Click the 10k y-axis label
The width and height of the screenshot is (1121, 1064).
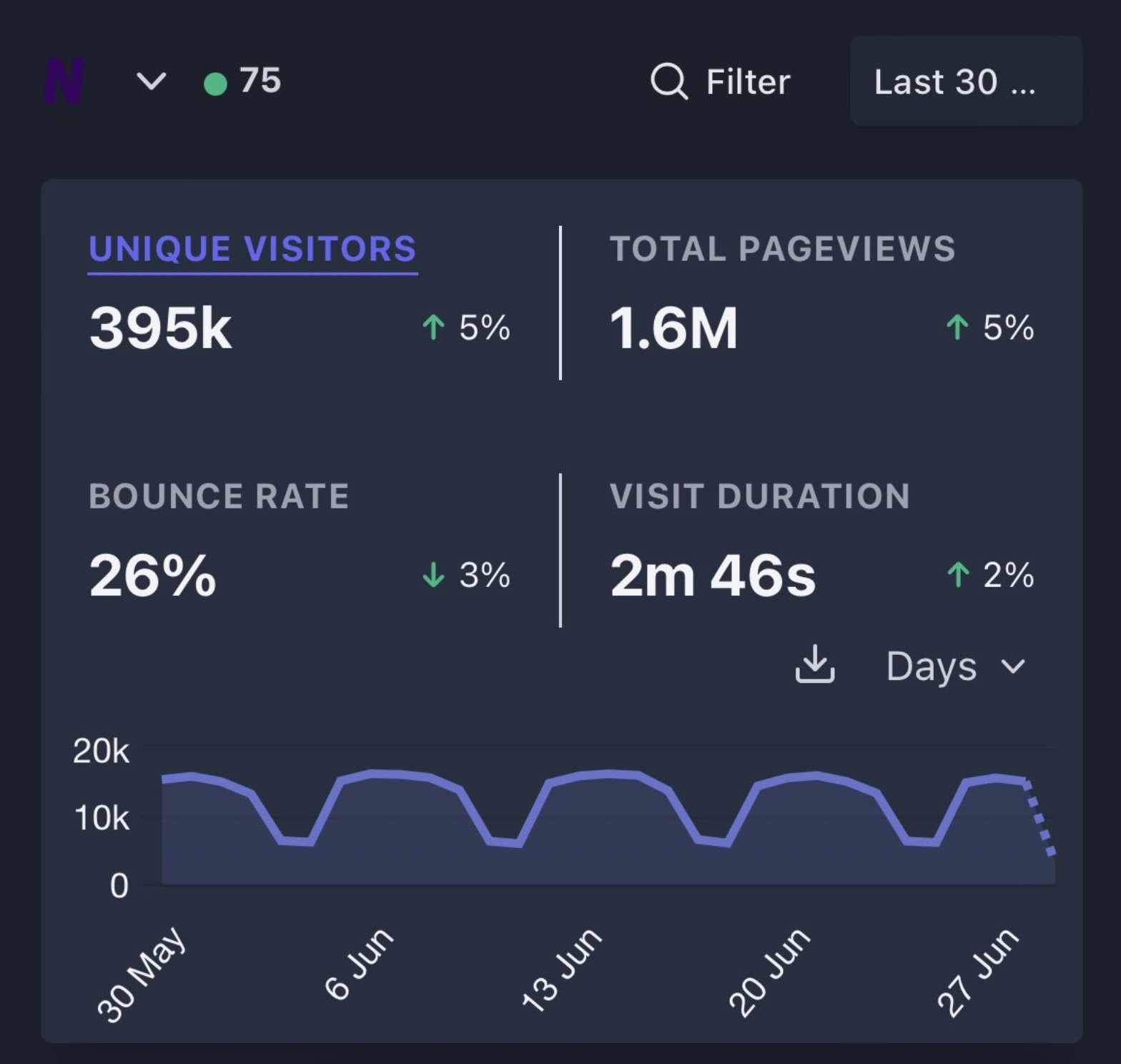click(x=102, y=818)
